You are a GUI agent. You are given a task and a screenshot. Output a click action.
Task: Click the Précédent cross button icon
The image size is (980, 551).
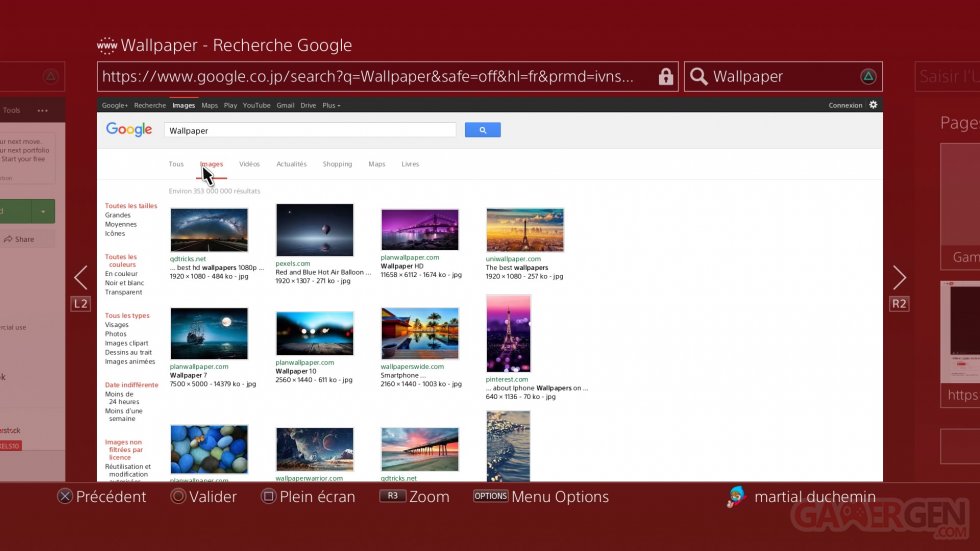[64, 497]
